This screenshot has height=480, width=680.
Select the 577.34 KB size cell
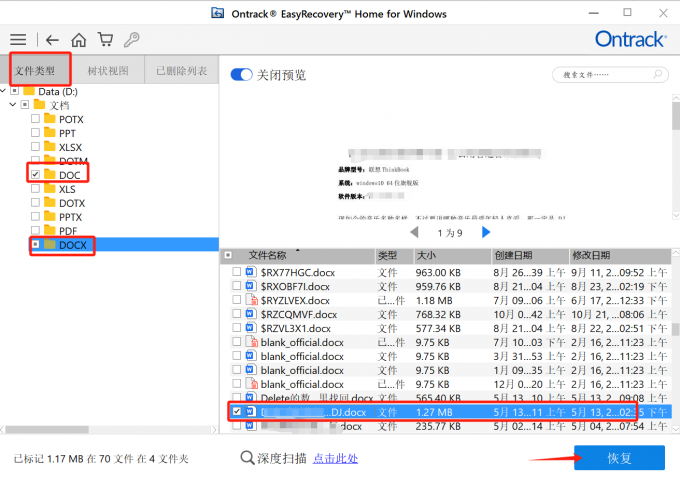(x=438, y=328)
